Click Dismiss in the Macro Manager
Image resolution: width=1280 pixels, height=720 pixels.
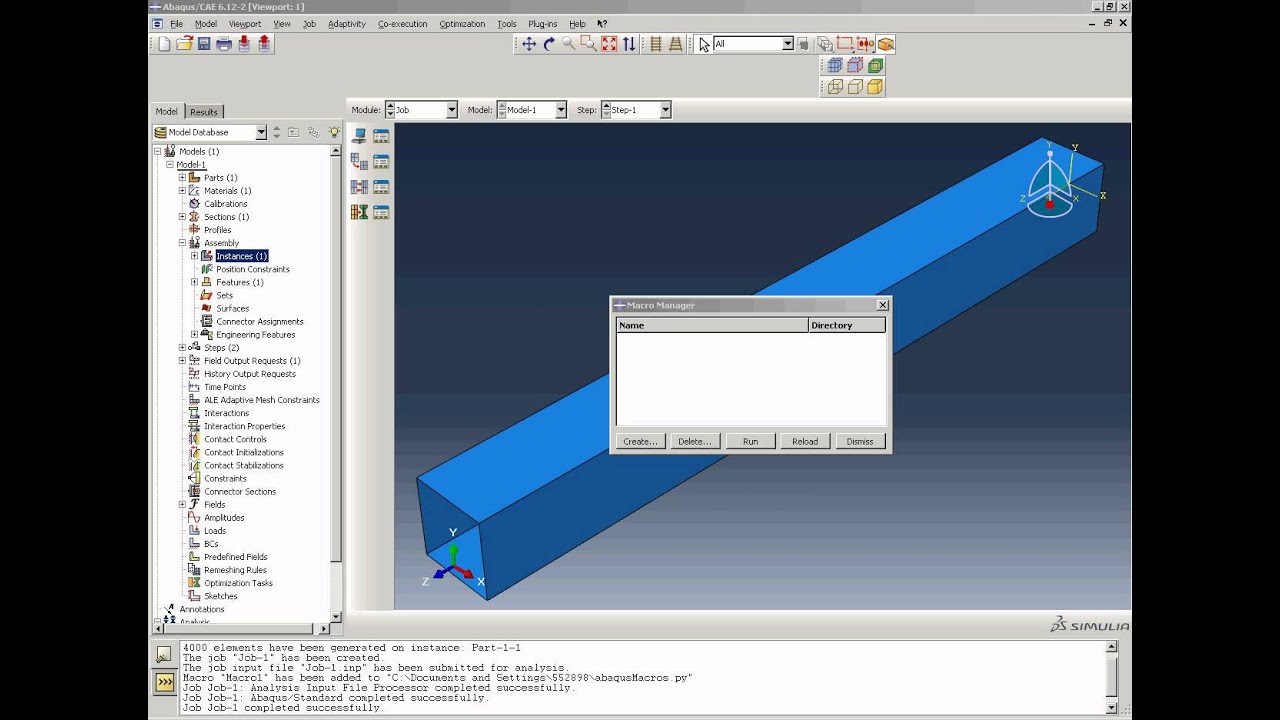click(860, 441)
